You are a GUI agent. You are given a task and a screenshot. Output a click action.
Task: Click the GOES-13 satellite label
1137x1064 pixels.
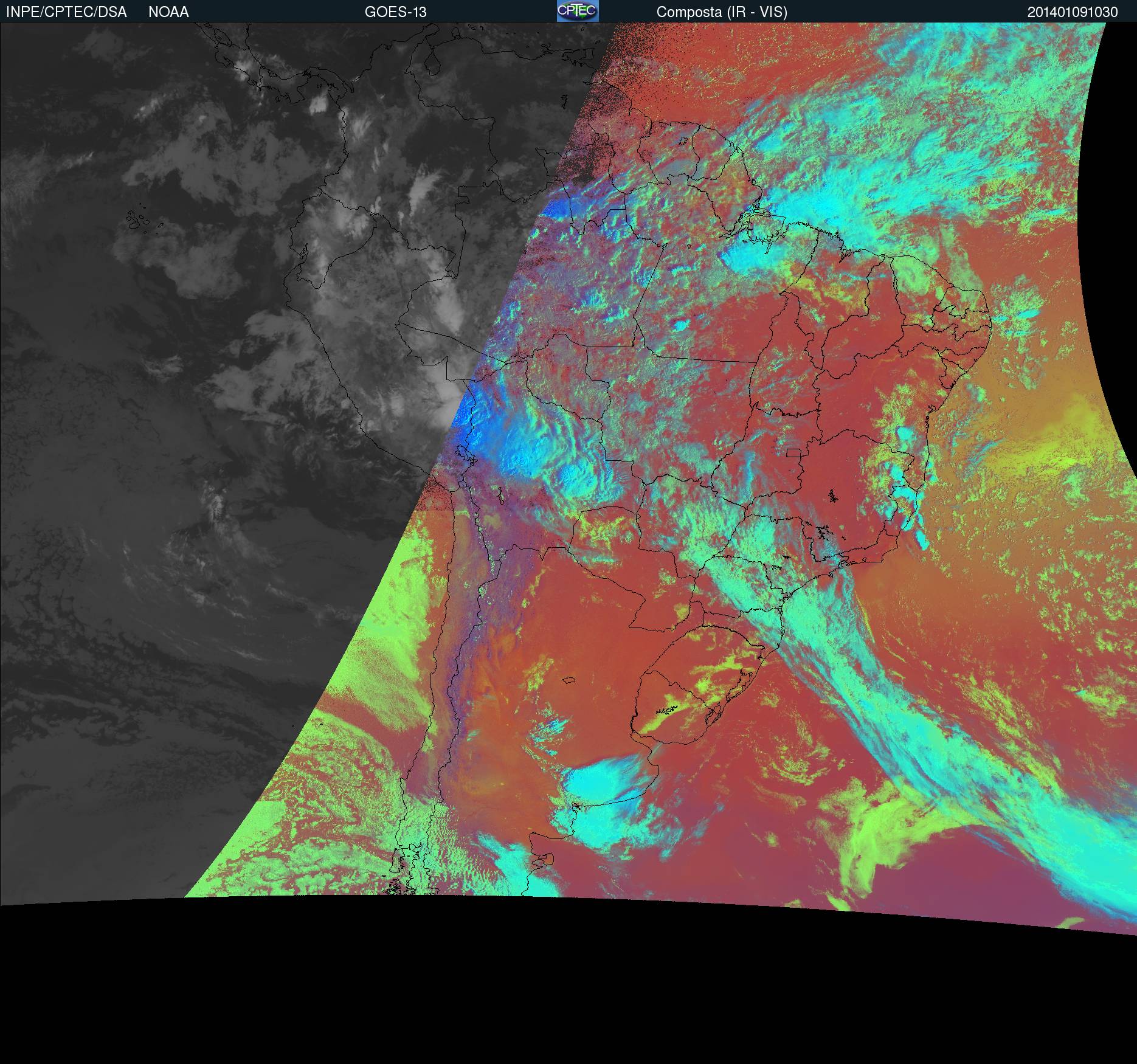pyautogui.click(x=396, y=12)
